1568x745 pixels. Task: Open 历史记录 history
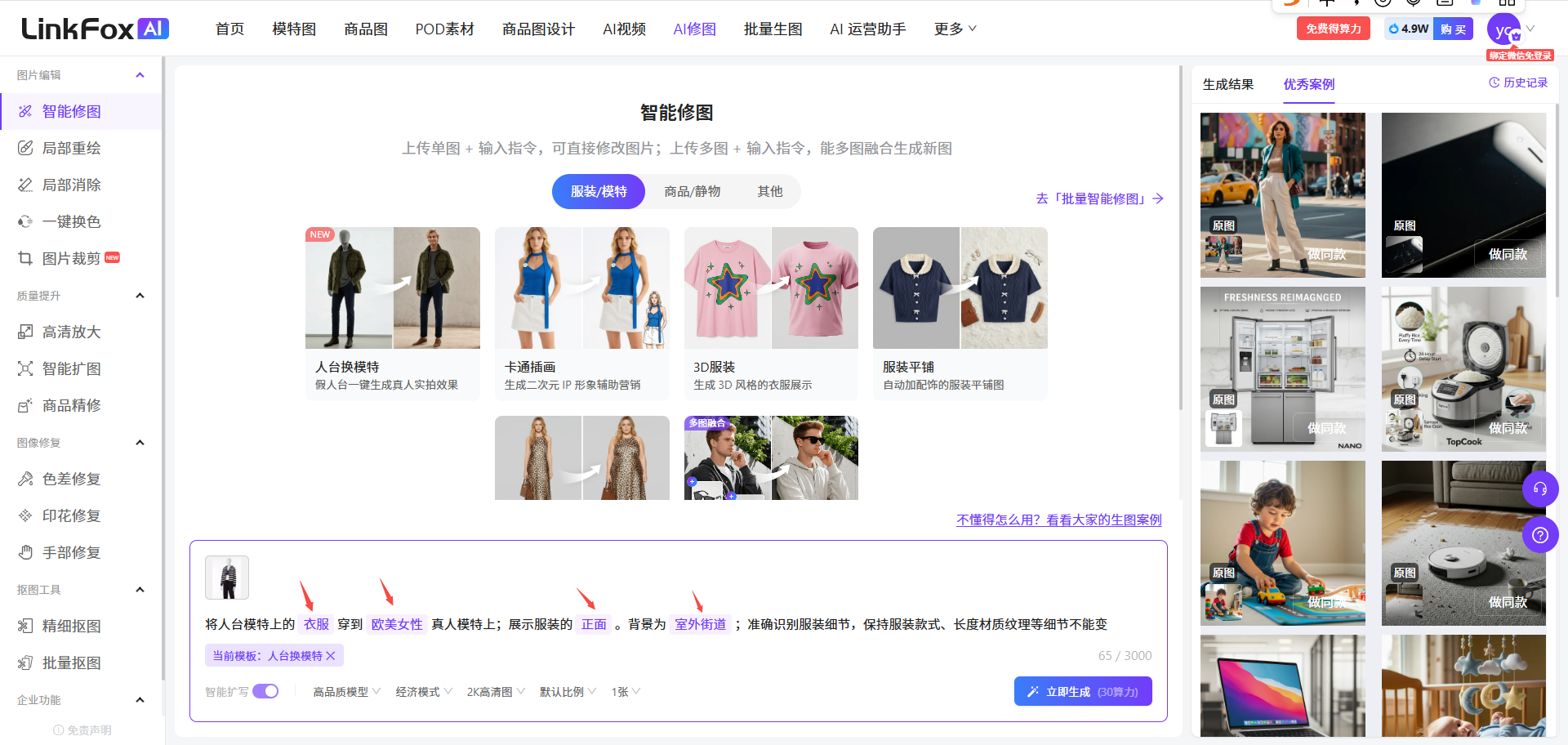point(1518,83)
